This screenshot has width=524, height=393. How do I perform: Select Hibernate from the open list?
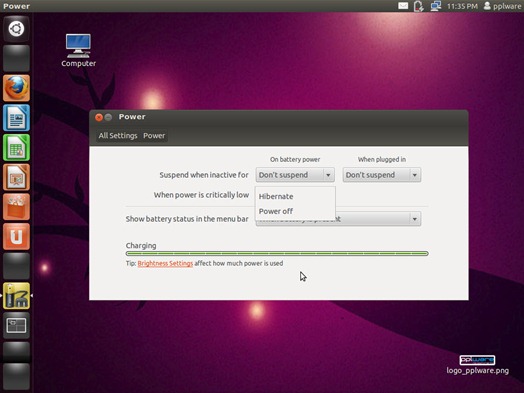pyautogui.click(x=295, y=196)
